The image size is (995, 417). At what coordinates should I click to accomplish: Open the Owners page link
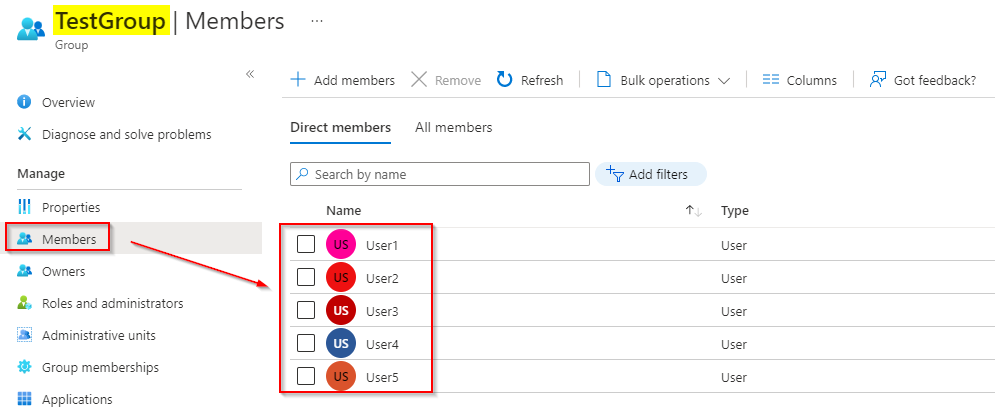click(x=63, y=271)
